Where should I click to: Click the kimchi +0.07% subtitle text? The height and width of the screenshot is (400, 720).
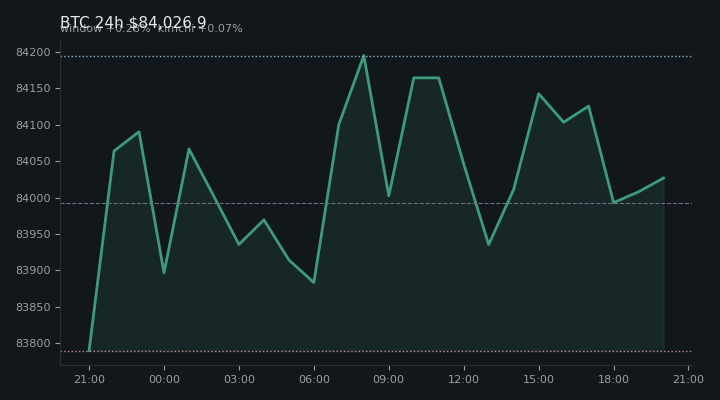tap(200, 29)
